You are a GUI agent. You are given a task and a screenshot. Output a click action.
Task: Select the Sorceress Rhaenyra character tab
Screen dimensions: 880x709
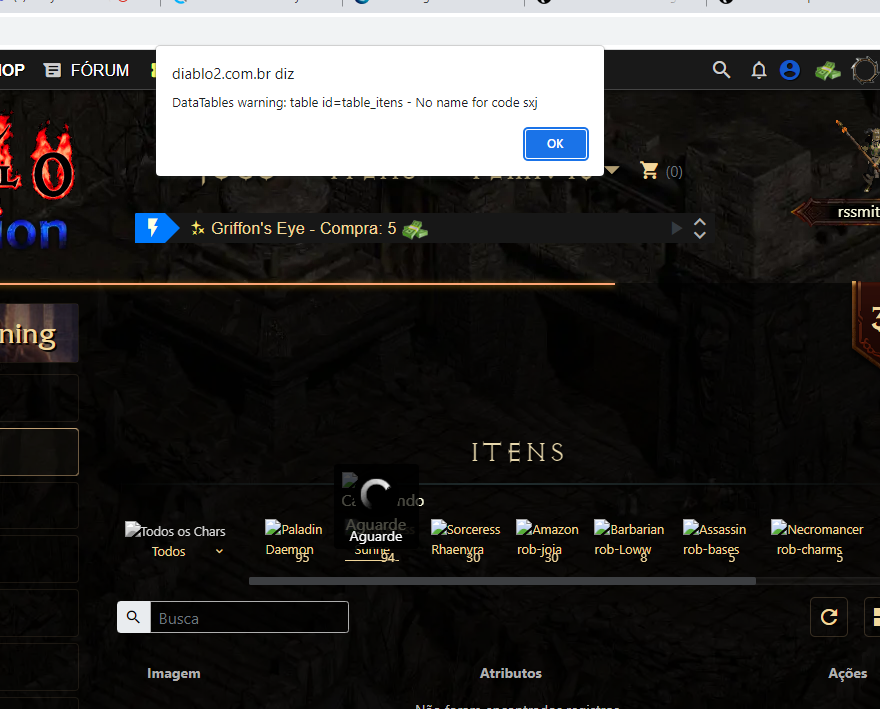point(465,540)
